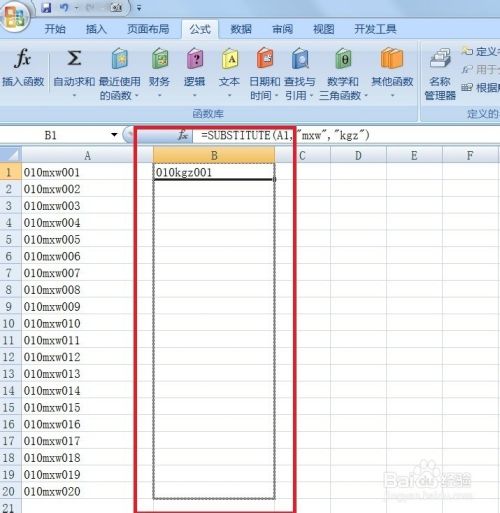Click the Undo icon in quick access toolbar
Image resolution: width=500 pixels, height=513 pixels.
point(63,8)
